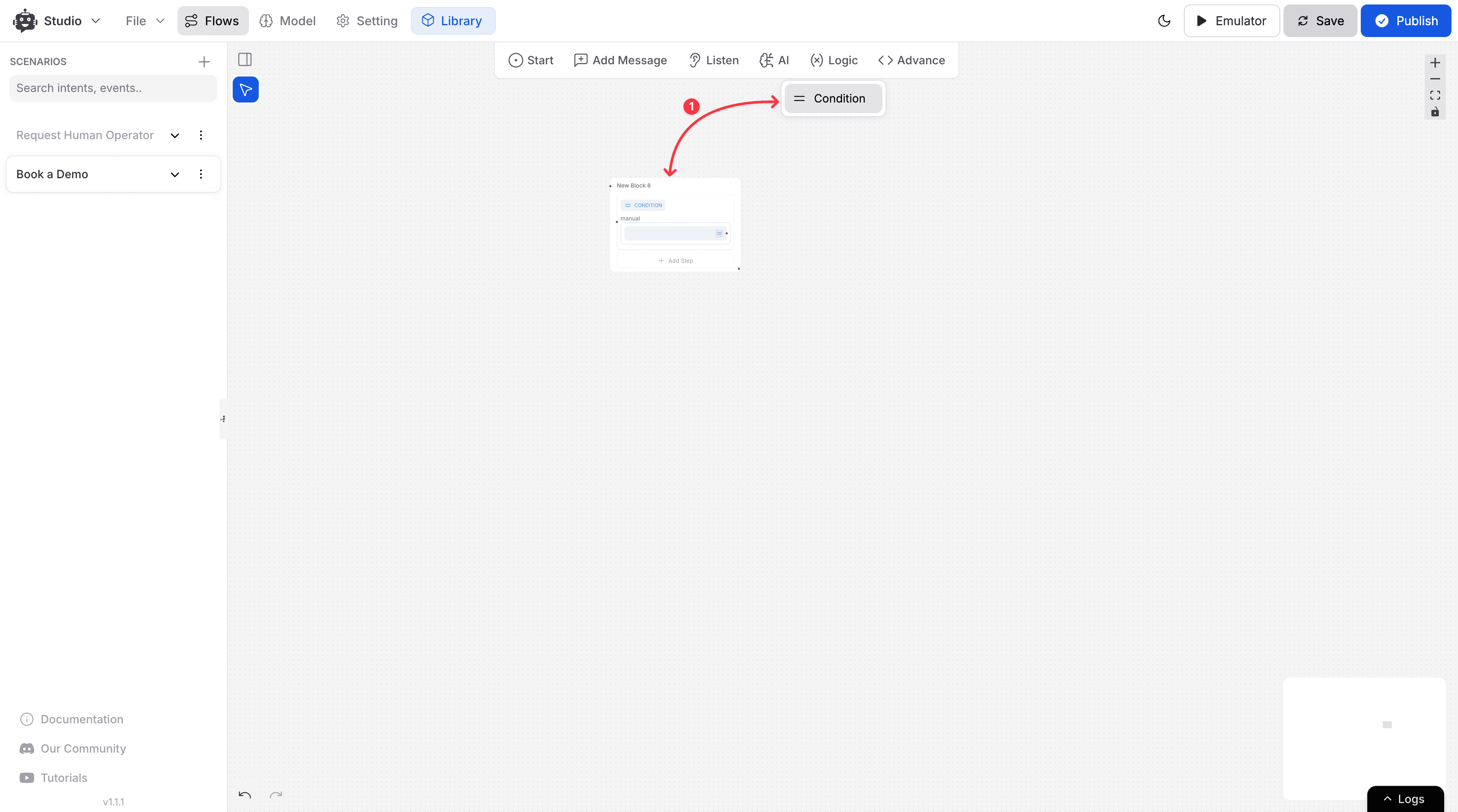Open the Logic blocks menu
The width and height of the screenshot is (1458, 812).
coord(834,60)
